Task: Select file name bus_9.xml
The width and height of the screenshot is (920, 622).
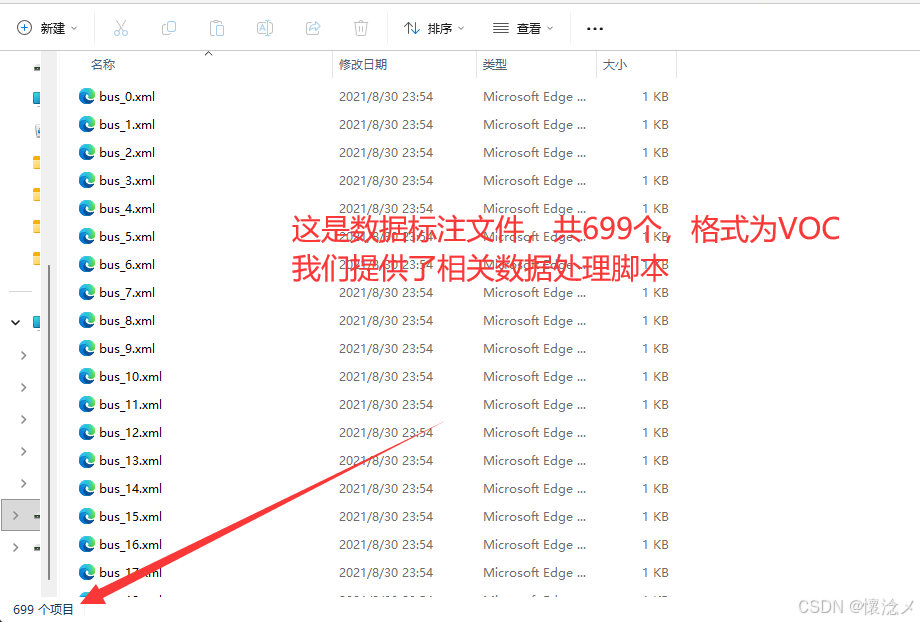Action: [127, 349]
